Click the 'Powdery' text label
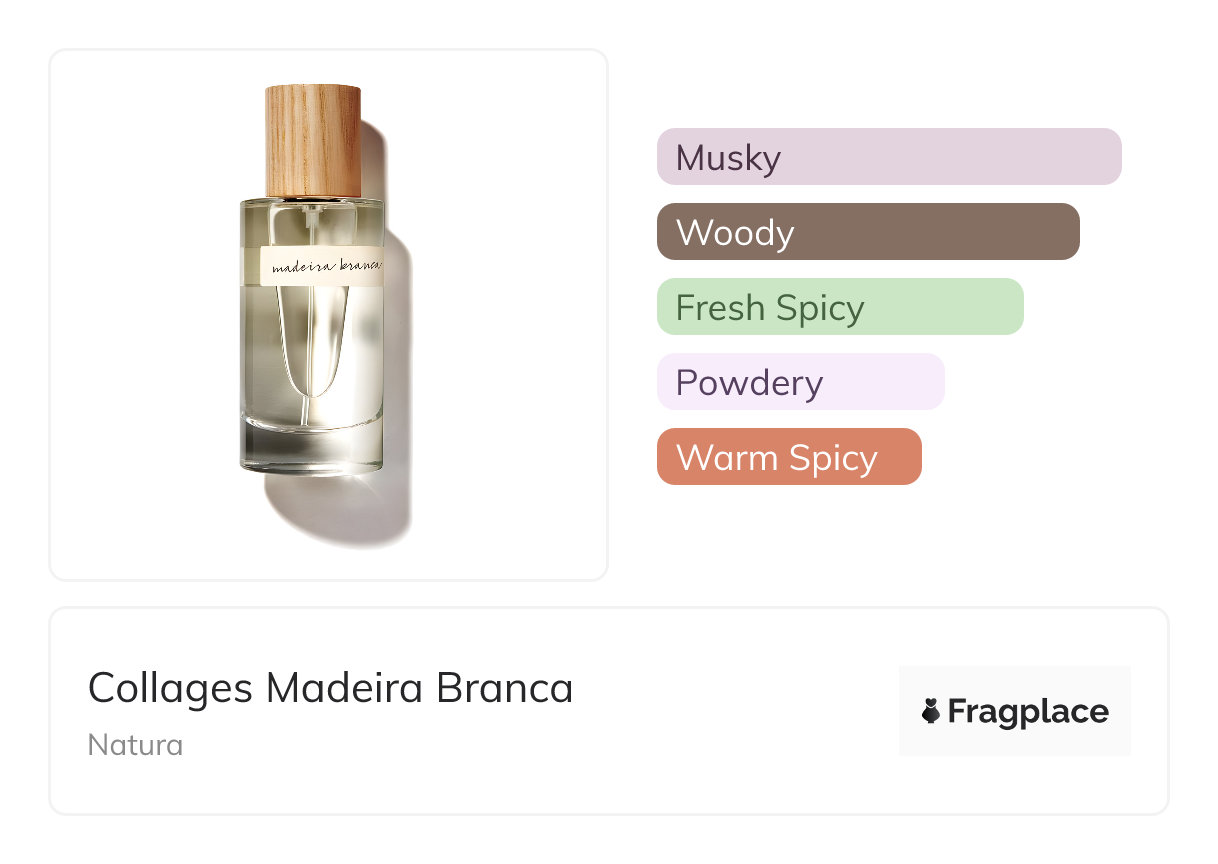This screenshot has height=864, width=1218. [x=749, y=383]
